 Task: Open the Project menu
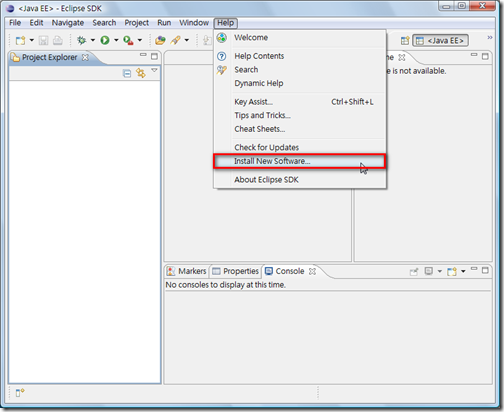(137, 23)
